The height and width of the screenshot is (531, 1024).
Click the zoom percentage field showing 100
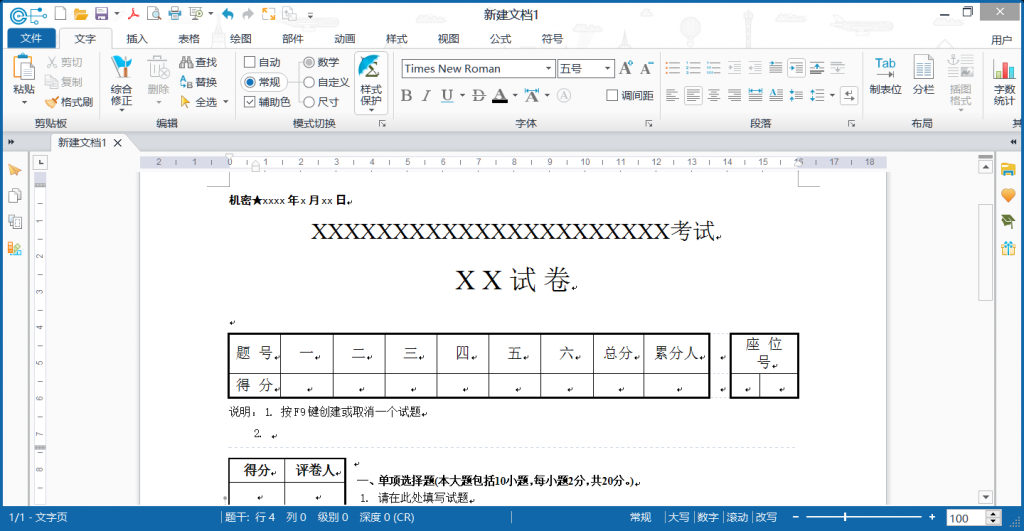[966, 518]
